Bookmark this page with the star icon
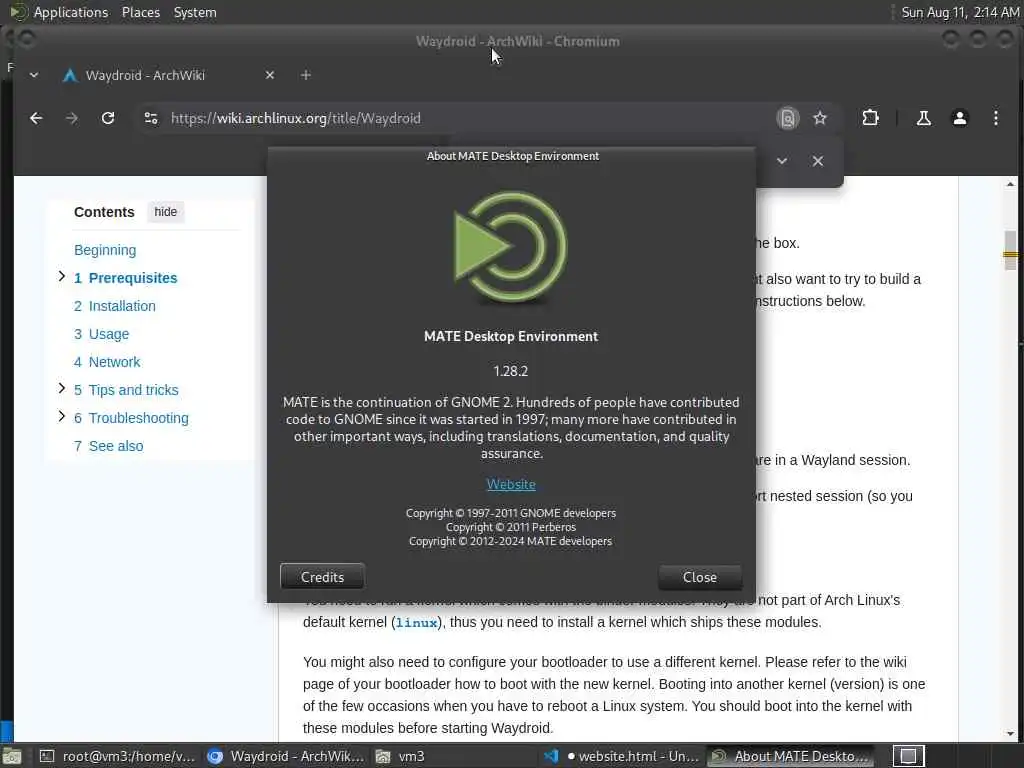Image resolution: width=1024 pixels, height=768 pixels. pos(820,118)
